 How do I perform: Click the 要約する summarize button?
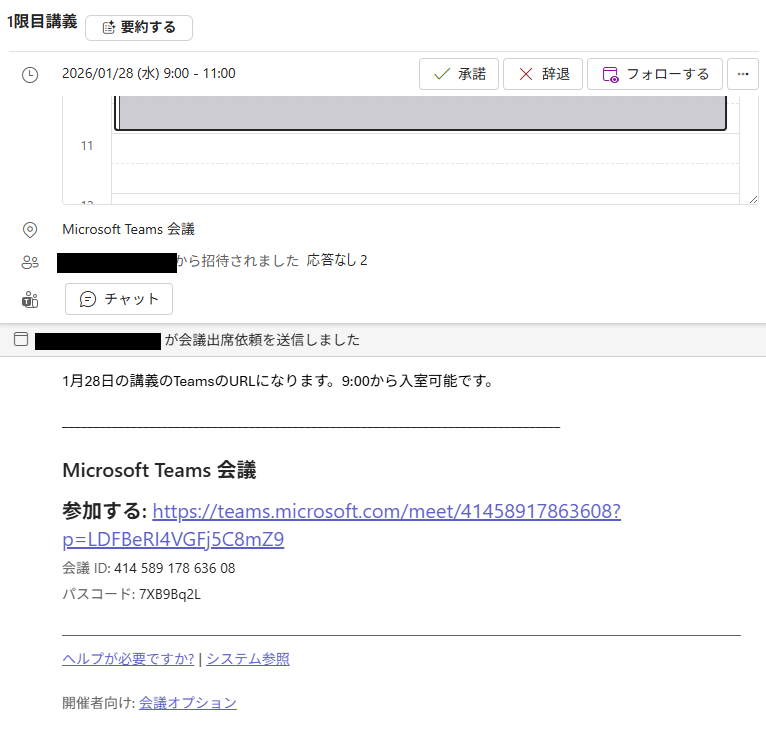coord(139,28)
